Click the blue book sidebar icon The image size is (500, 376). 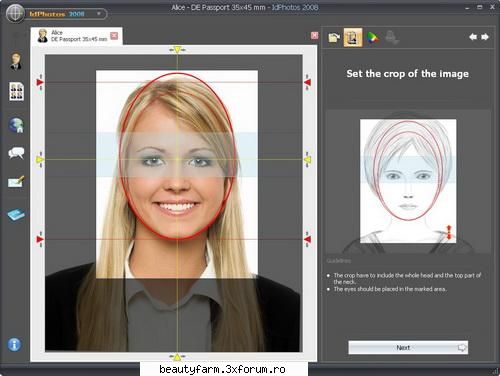point(16,215)
